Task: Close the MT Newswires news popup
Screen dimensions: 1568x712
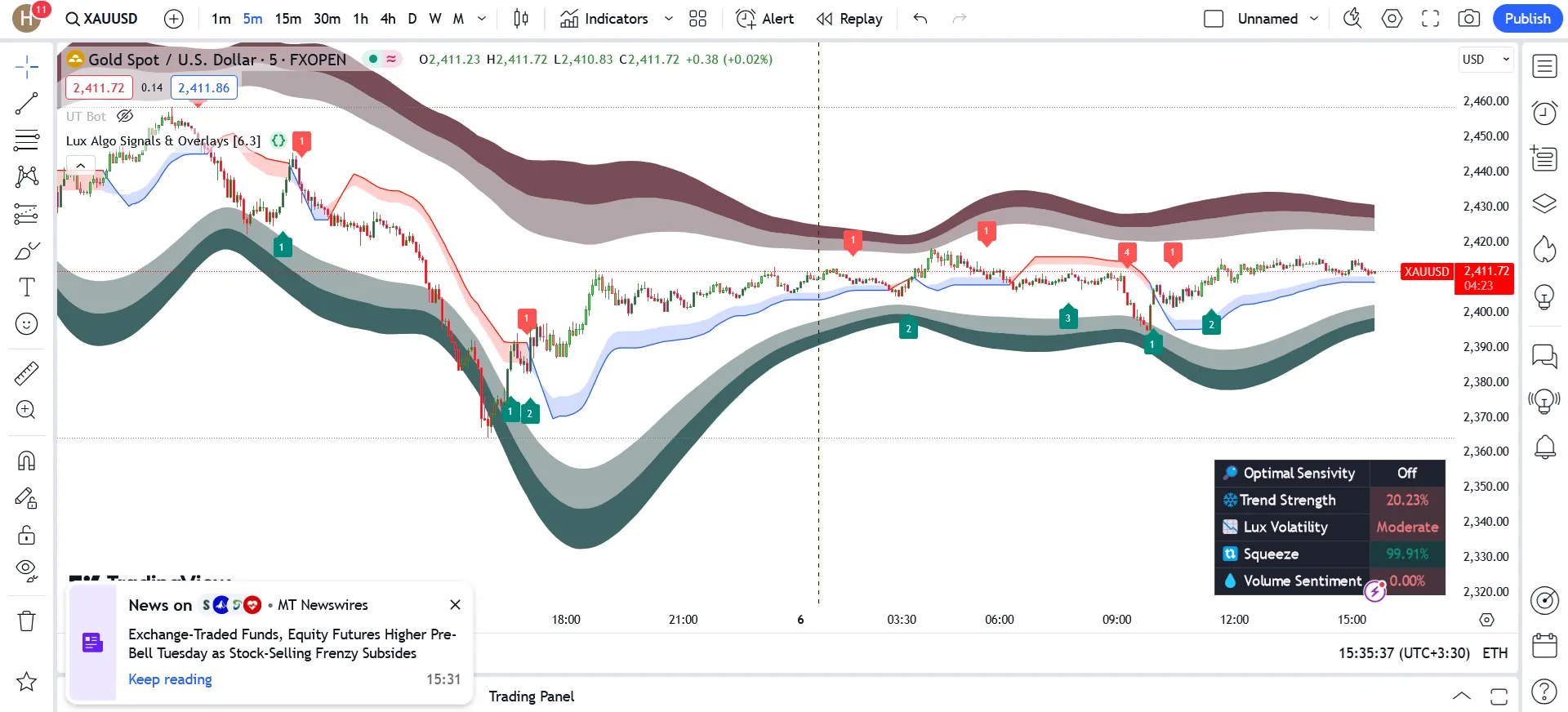Action: click(455, 605)
